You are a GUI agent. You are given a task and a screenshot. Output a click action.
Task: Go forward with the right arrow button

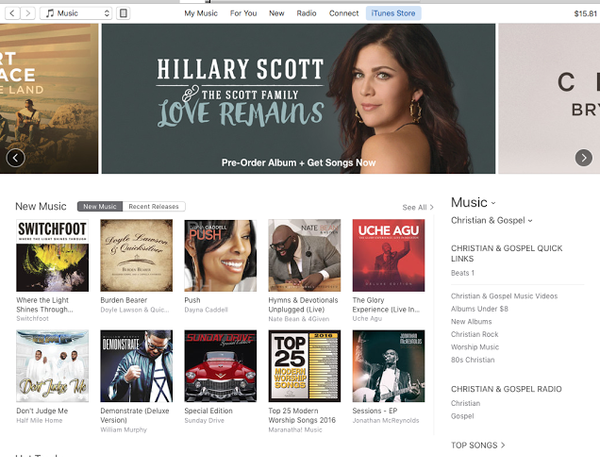tap(28, 13)
